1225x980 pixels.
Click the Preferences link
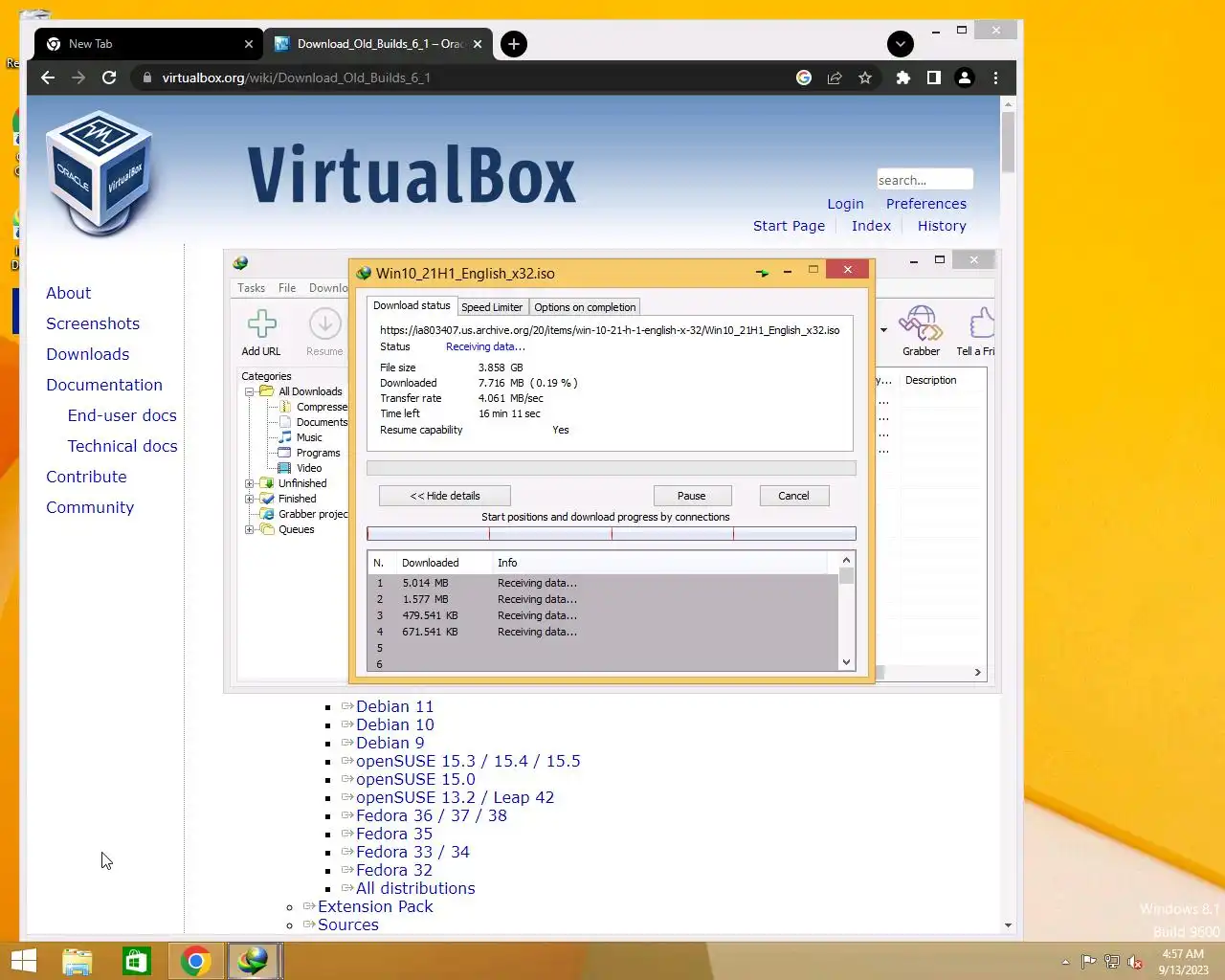point(926,204)
